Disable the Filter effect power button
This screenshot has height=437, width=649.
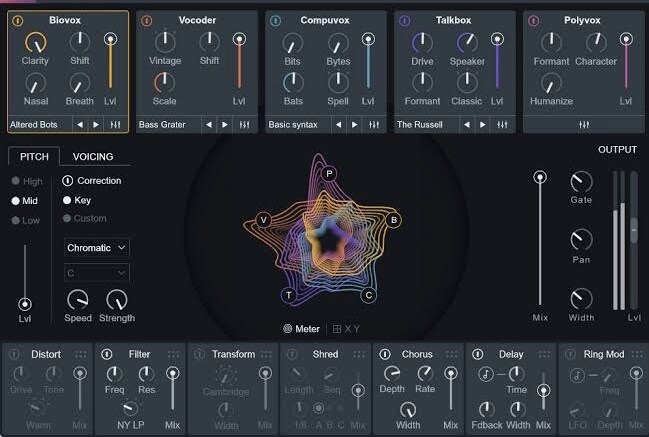tap(107, 354)
